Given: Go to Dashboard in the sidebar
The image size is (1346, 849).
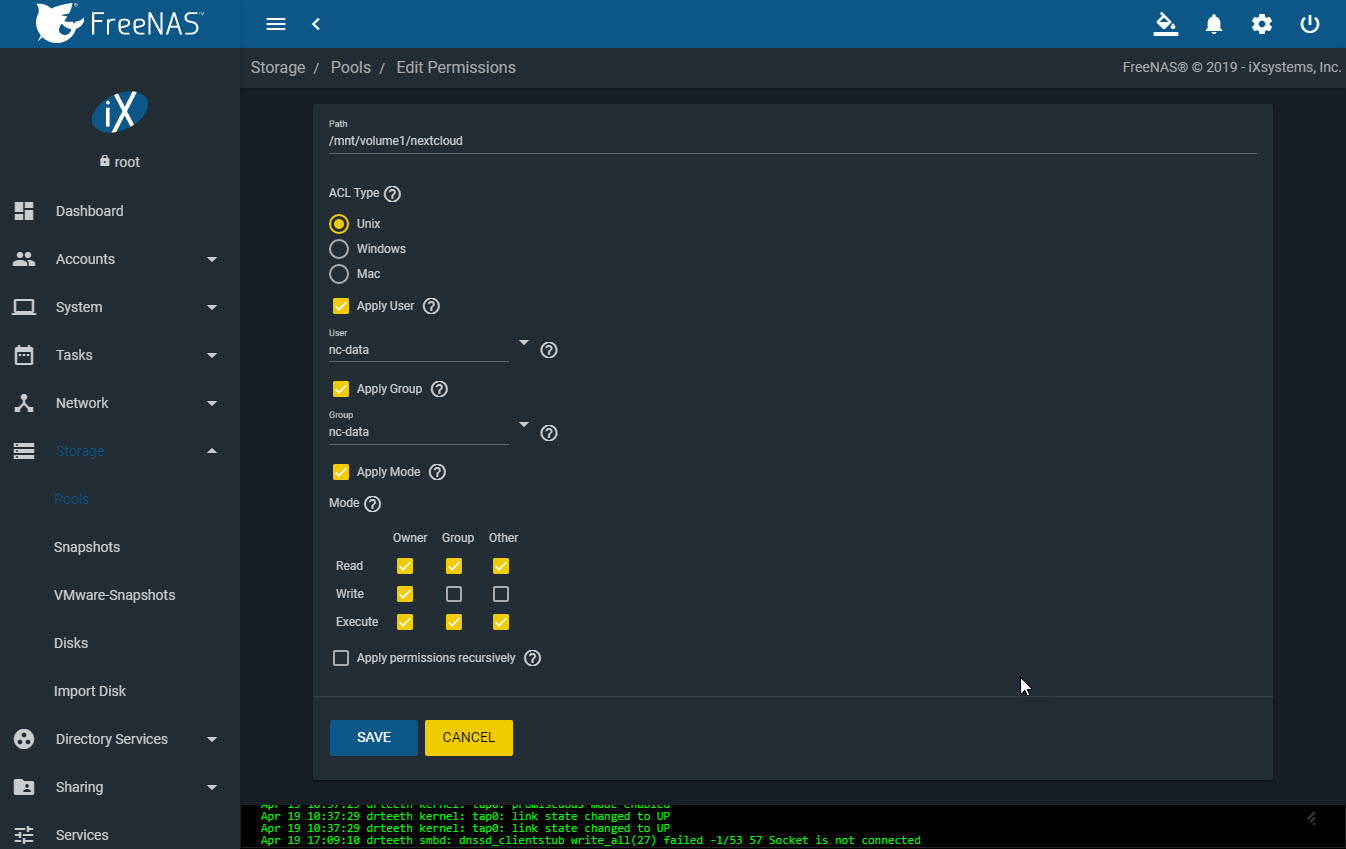Looking at the screenshot, I should pyautogui.click(x=90, y=211).
